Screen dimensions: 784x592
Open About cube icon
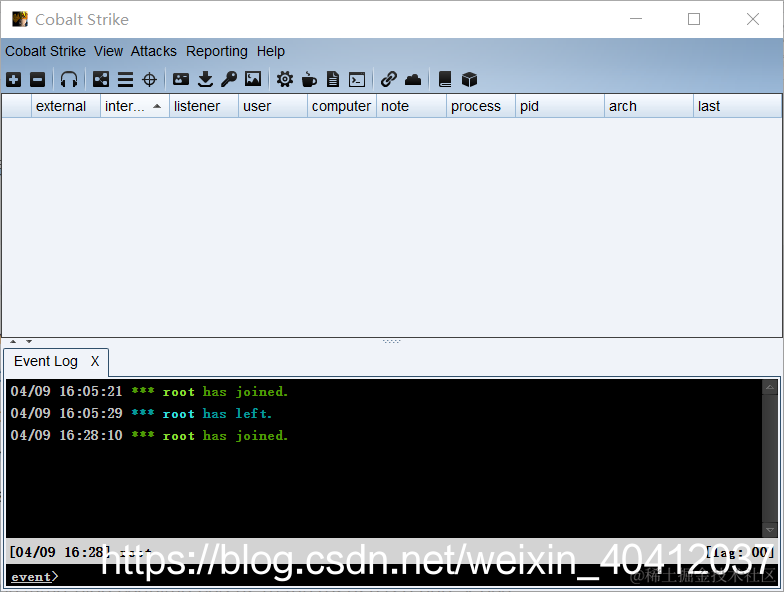coord(469,80)
